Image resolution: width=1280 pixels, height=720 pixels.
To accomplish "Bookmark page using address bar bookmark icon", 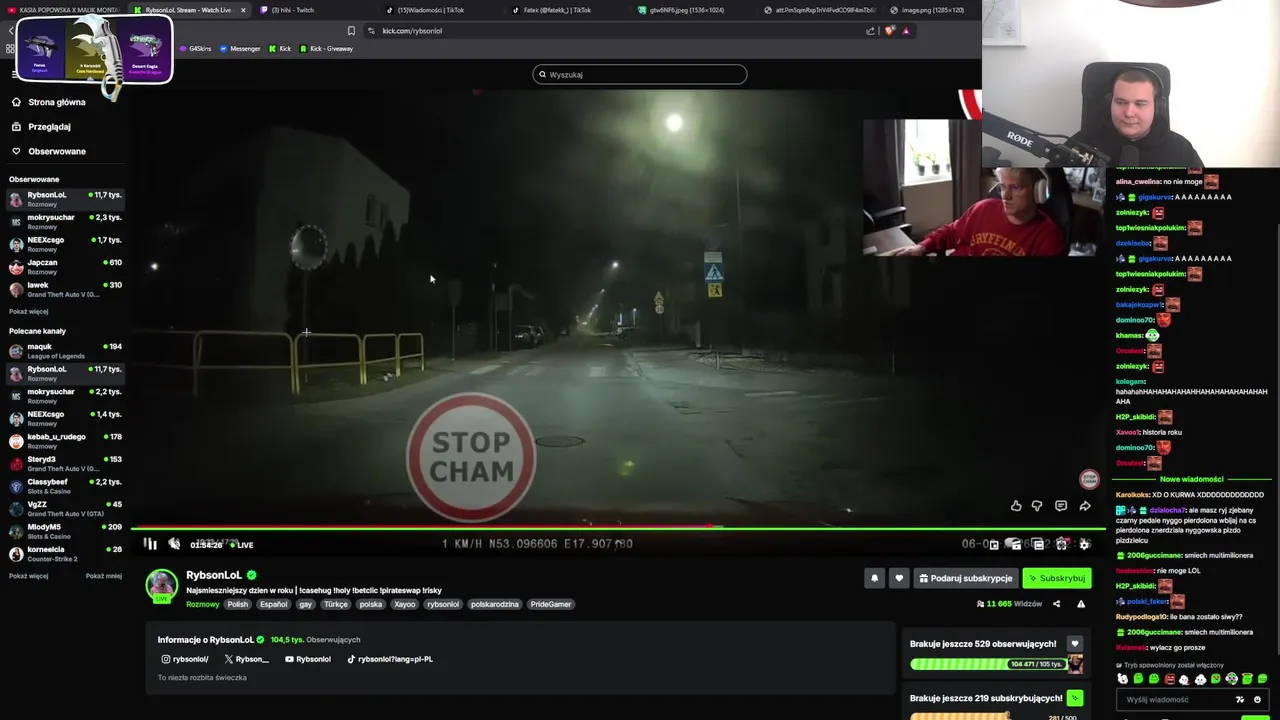I will click(x=351, y=31).
